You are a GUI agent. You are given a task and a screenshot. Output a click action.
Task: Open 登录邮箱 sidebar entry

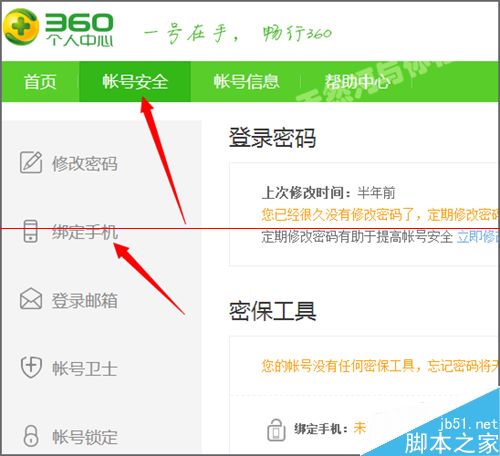(85, 300)
